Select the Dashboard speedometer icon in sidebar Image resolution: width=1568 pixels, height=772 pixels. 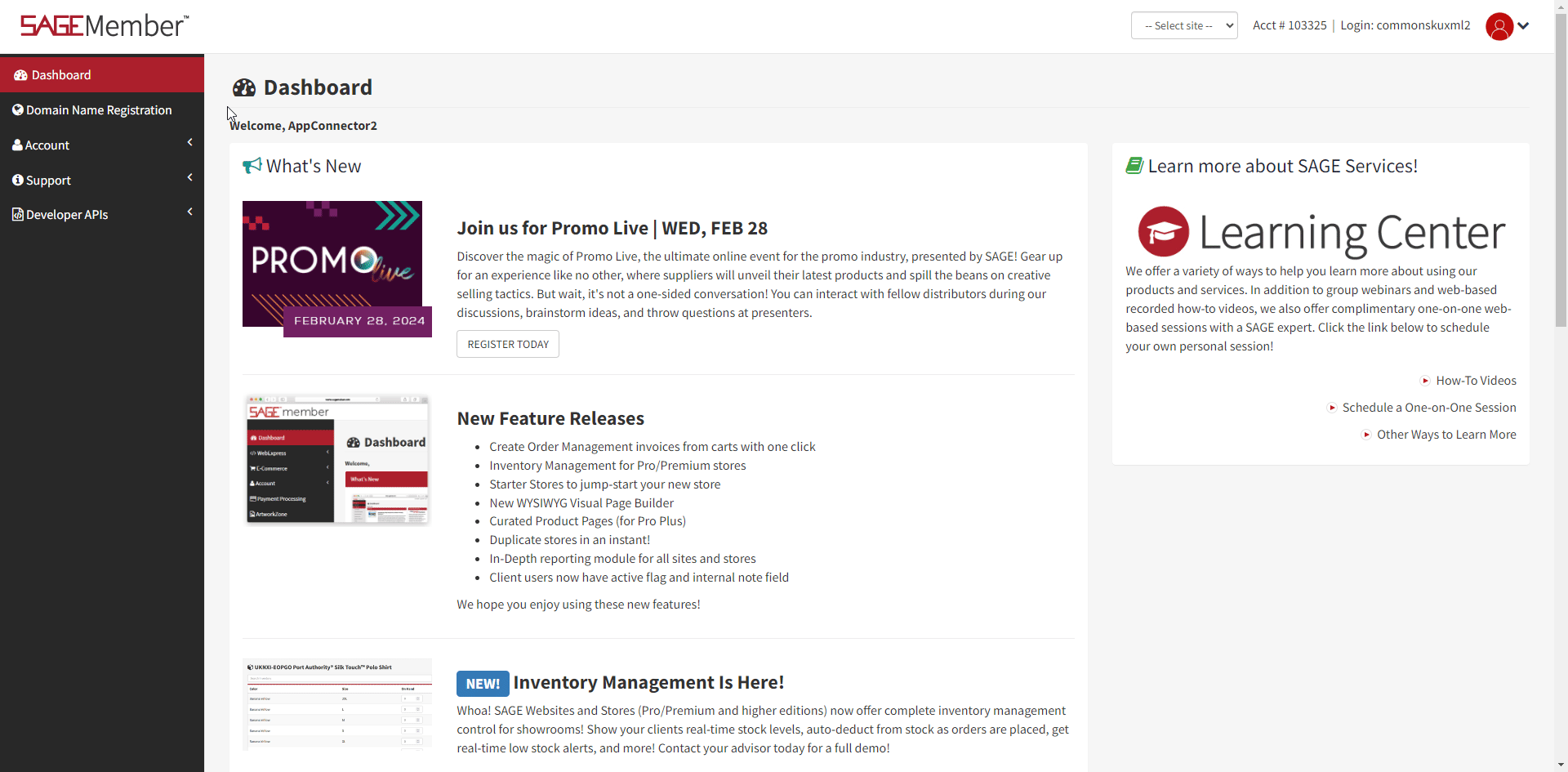click(x=20, y=74)
